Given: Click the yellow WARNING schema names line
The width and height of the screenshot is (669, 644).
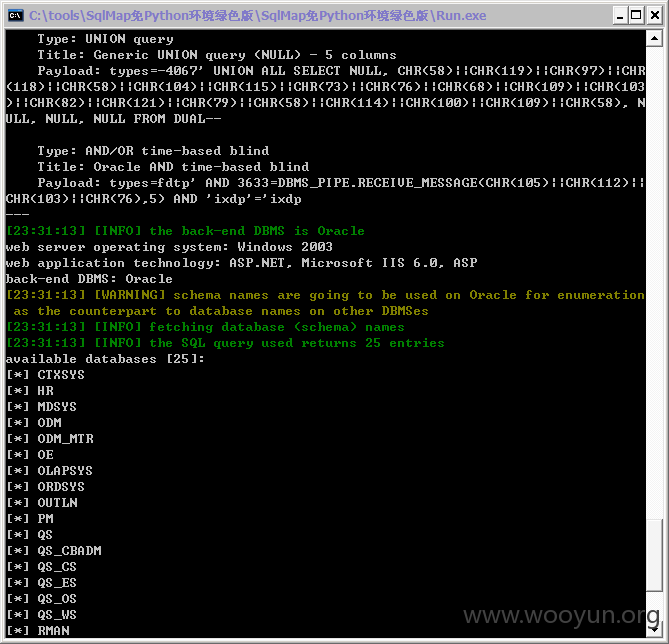Looking at the screenshot, I should pos(325,303).
